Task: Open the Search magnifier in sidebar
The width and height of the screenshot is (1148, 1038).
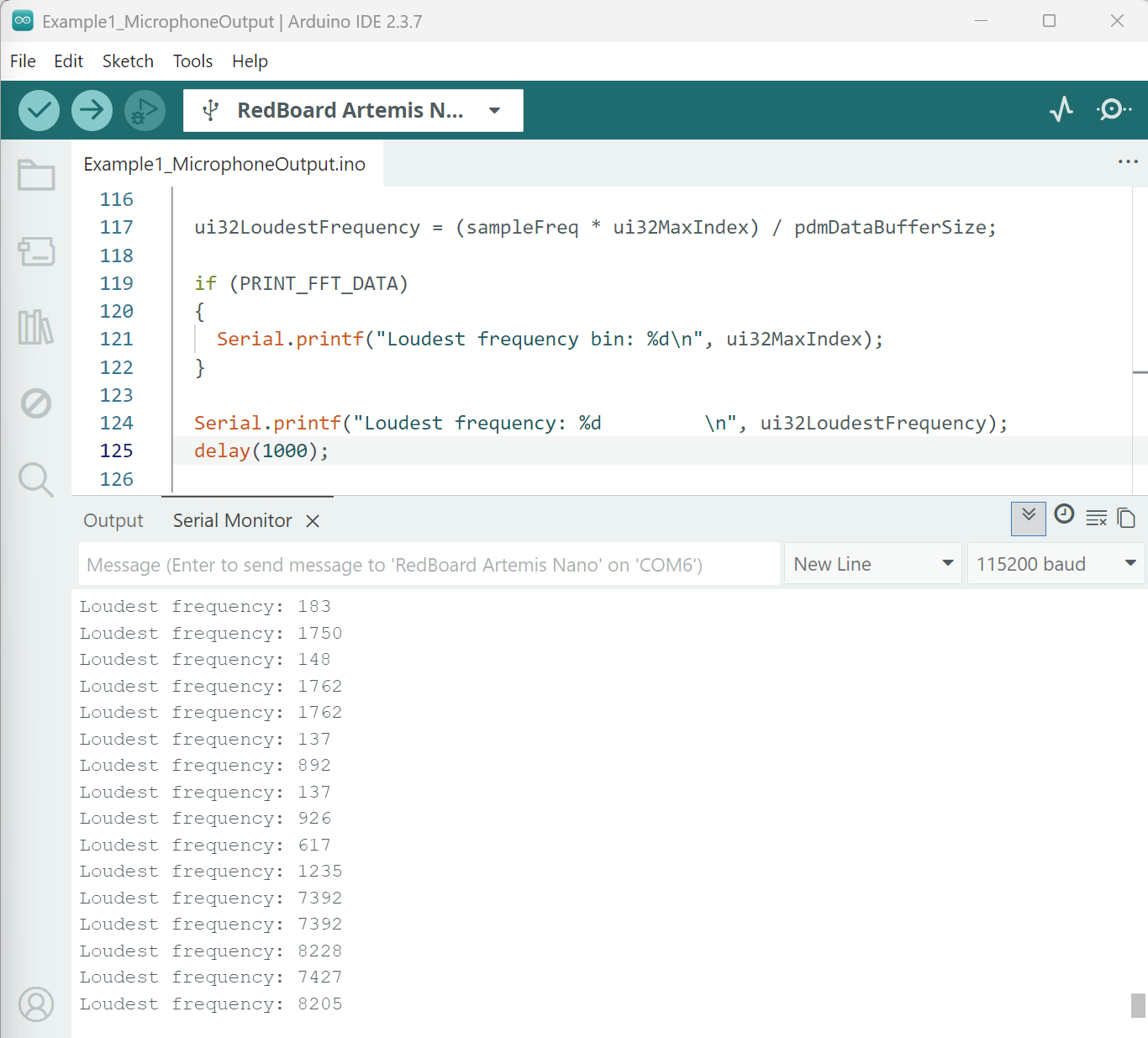Action: pyautogui.click(x=36, y=479)
